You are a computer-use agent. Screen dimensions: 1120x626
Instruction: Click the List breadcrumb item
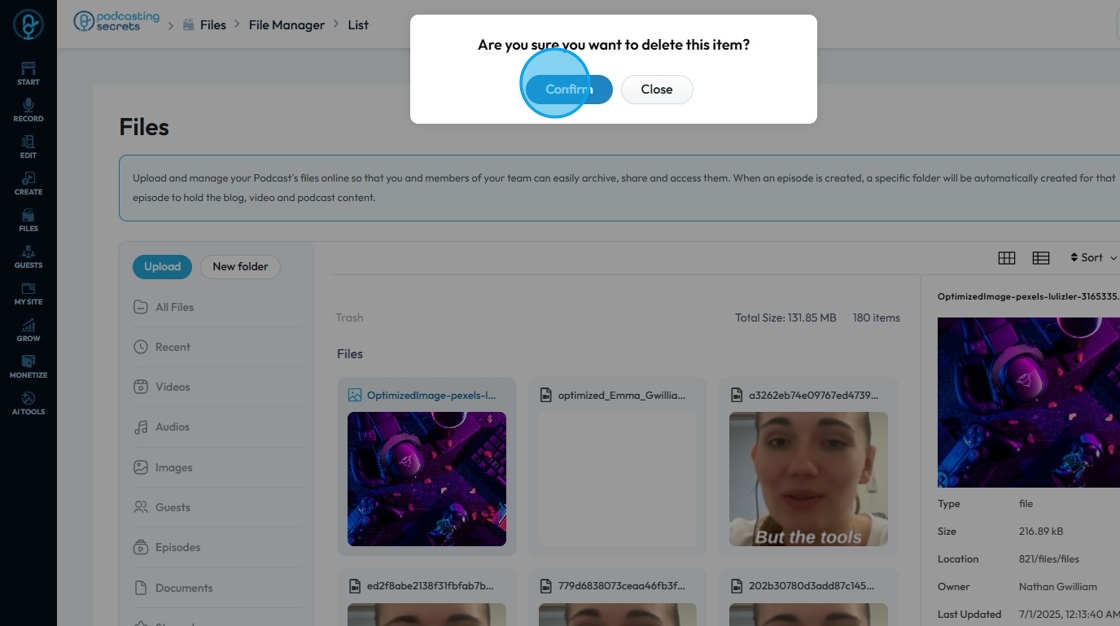coord(358,25)
